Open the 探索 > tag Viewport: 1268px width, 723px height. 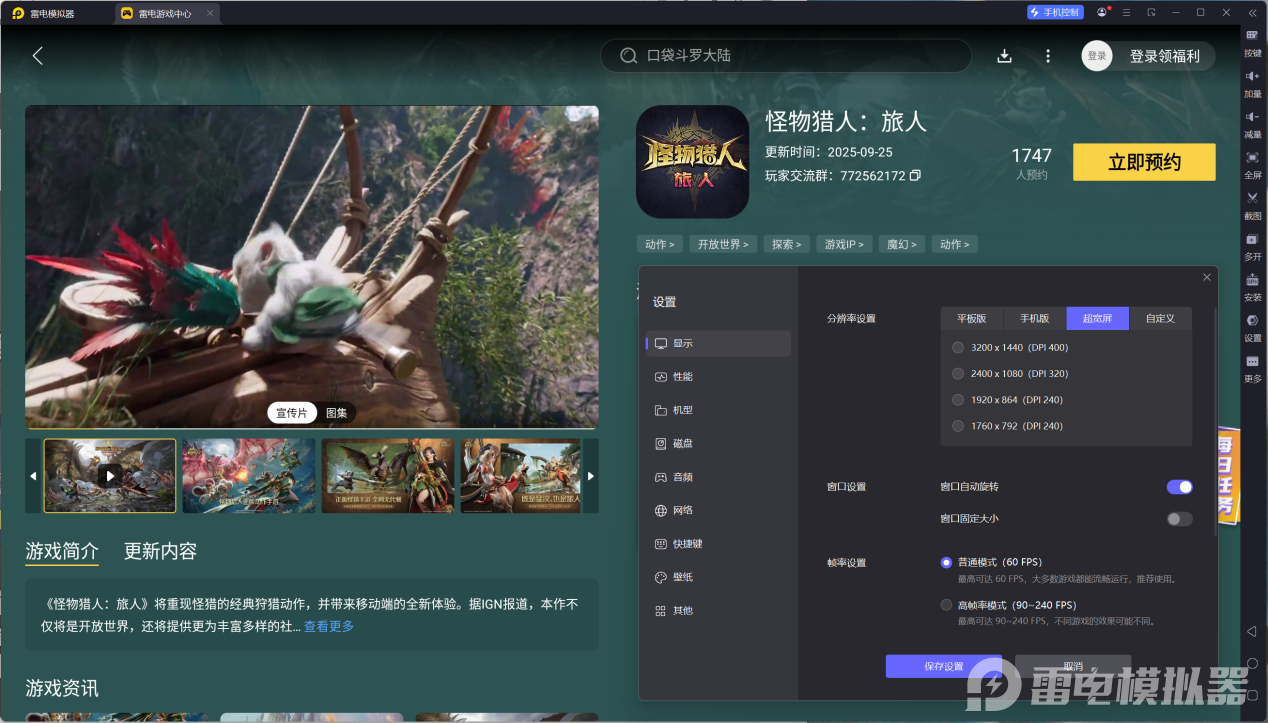(x=787, y=244)
